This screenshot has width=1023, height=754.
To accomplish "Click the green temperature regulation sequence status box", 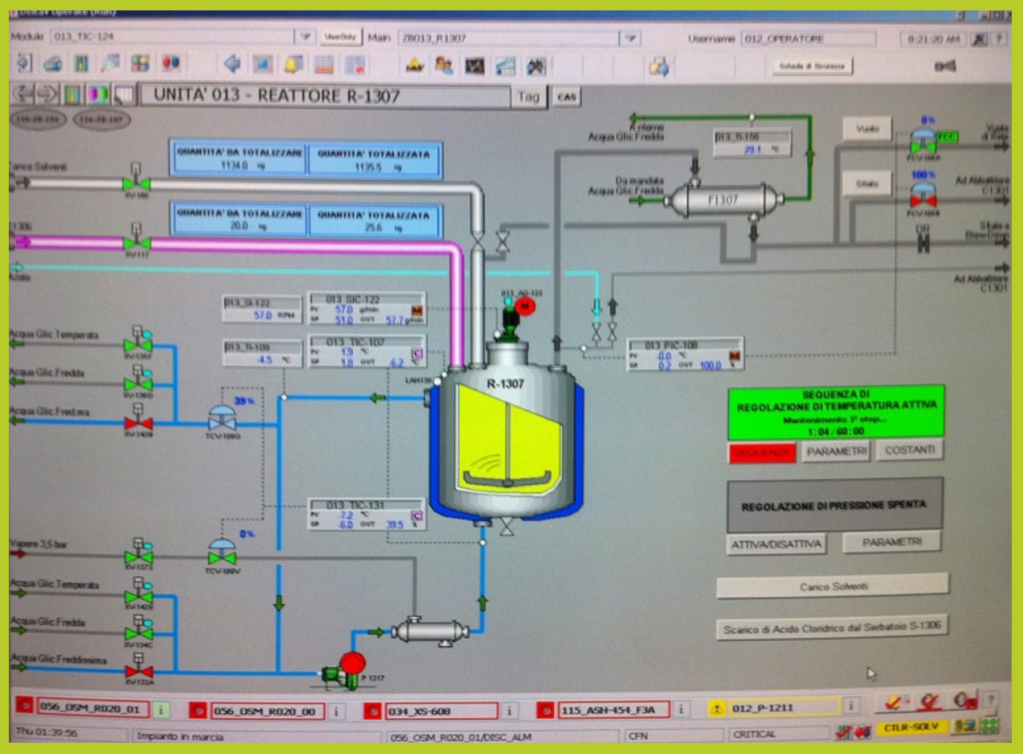I will (836, 411).
